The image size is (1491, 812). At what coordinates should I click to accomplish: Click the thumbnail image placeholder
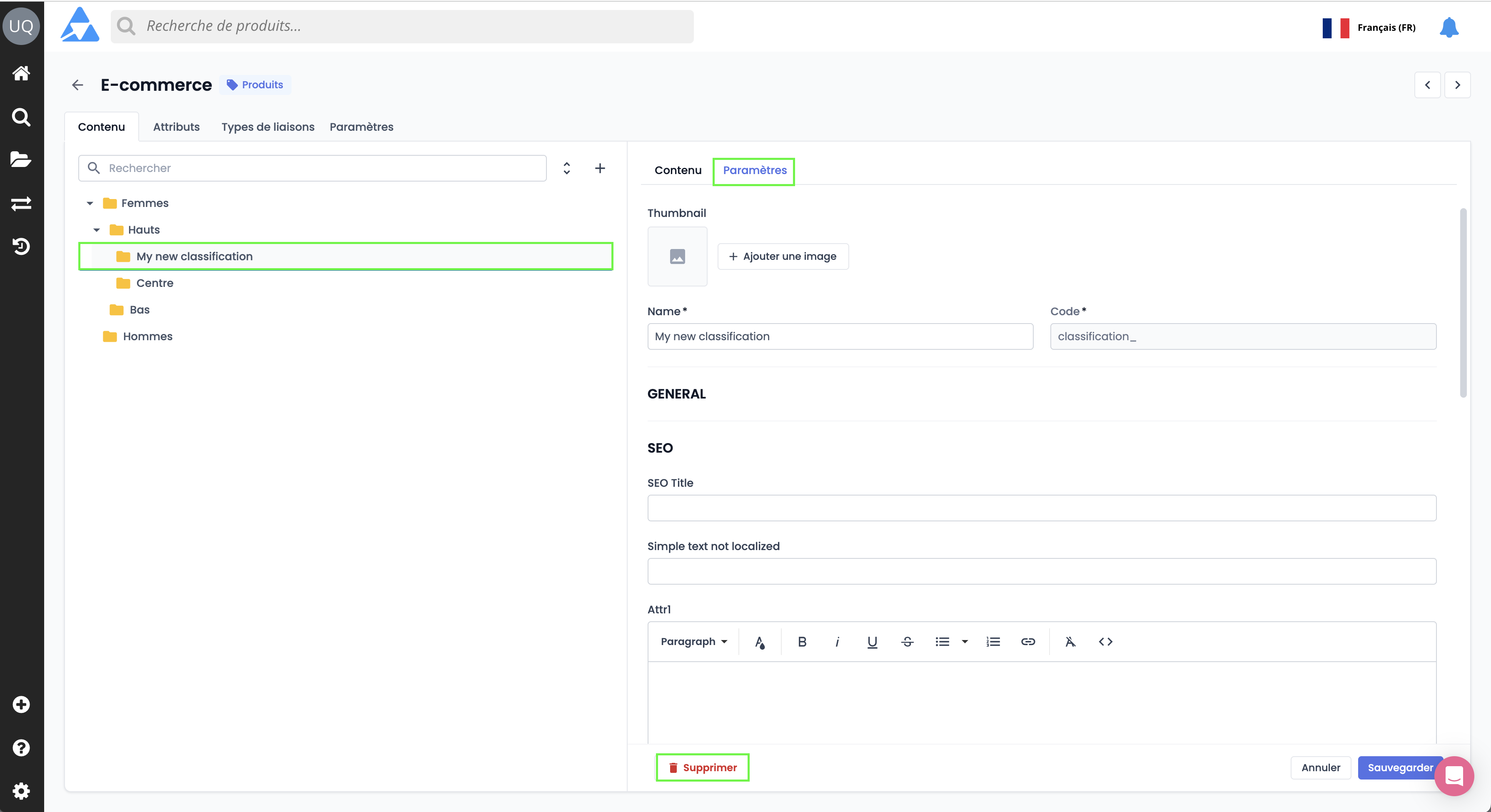(x=677, y=257)
